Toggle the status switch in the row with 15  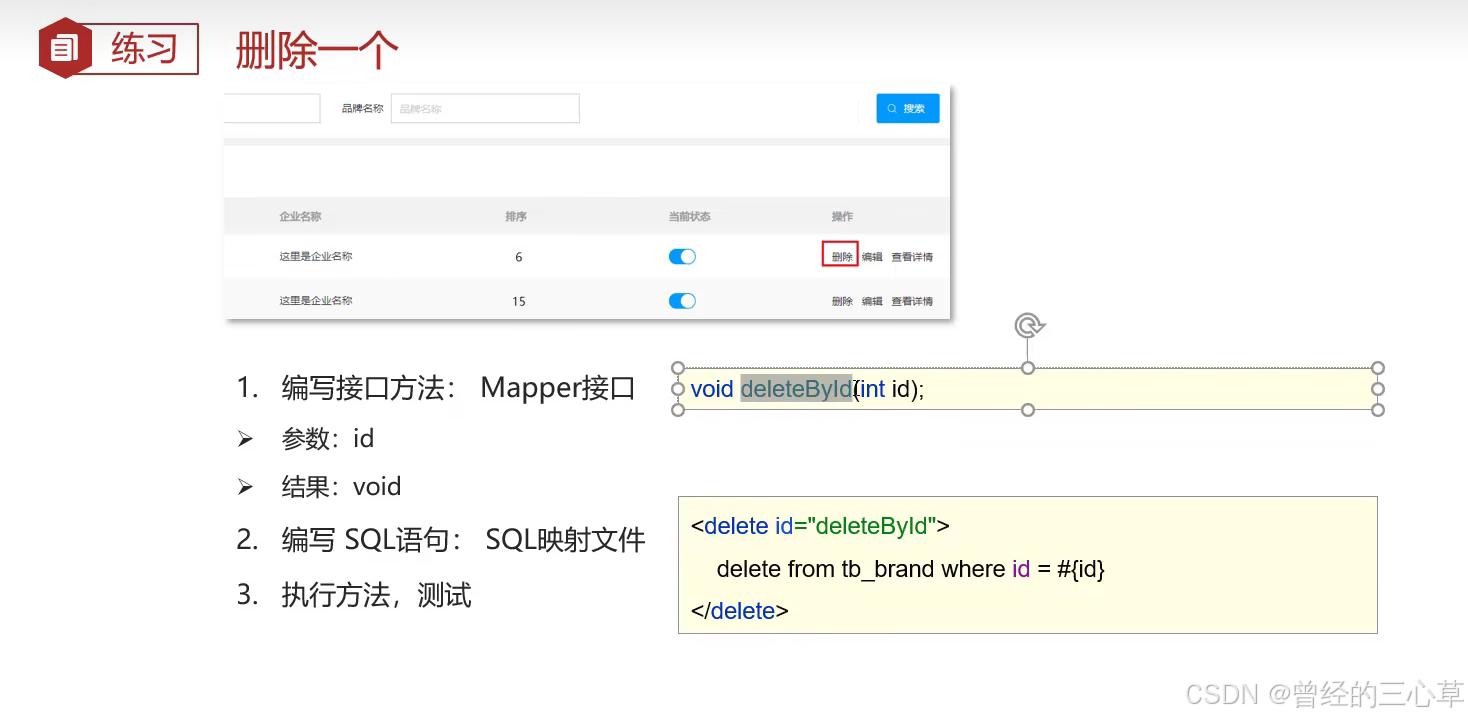(682, 301)
